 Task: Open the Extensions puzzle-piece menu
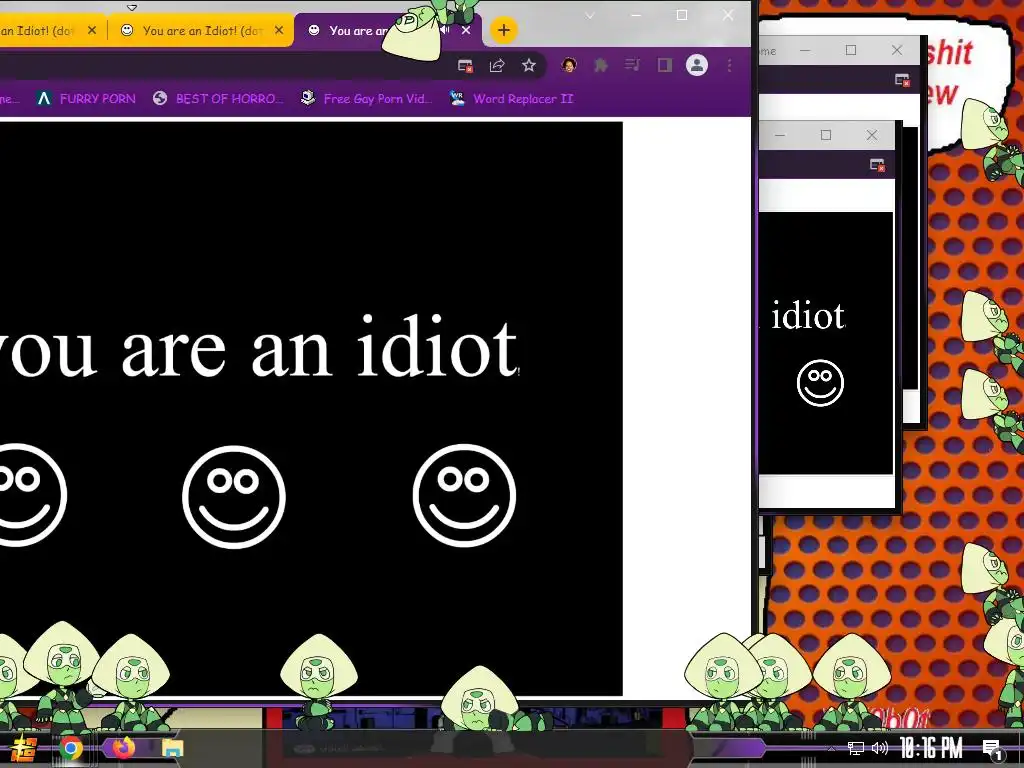pyautogui.click(x=601, y=65)
